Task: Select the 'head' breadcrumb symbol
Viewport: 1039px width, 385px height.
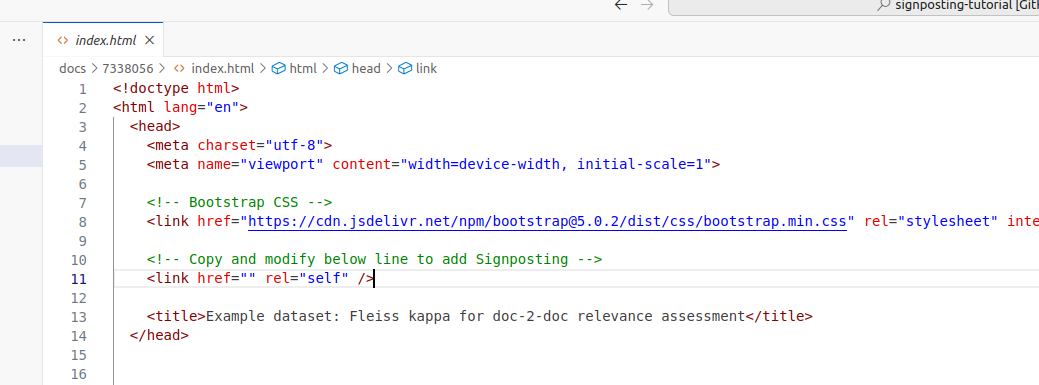Action: (366, 68)
